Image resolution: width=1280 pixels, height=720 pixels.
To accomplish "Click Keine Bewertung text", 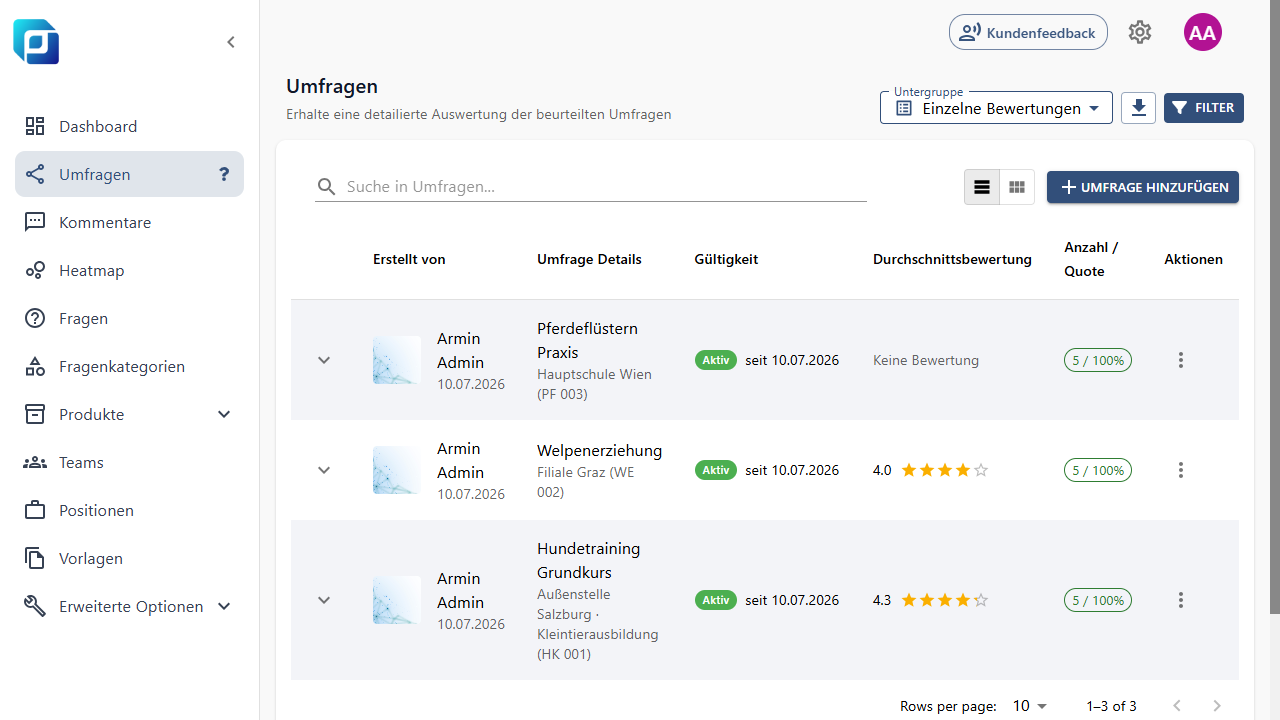I will [926, 360].
